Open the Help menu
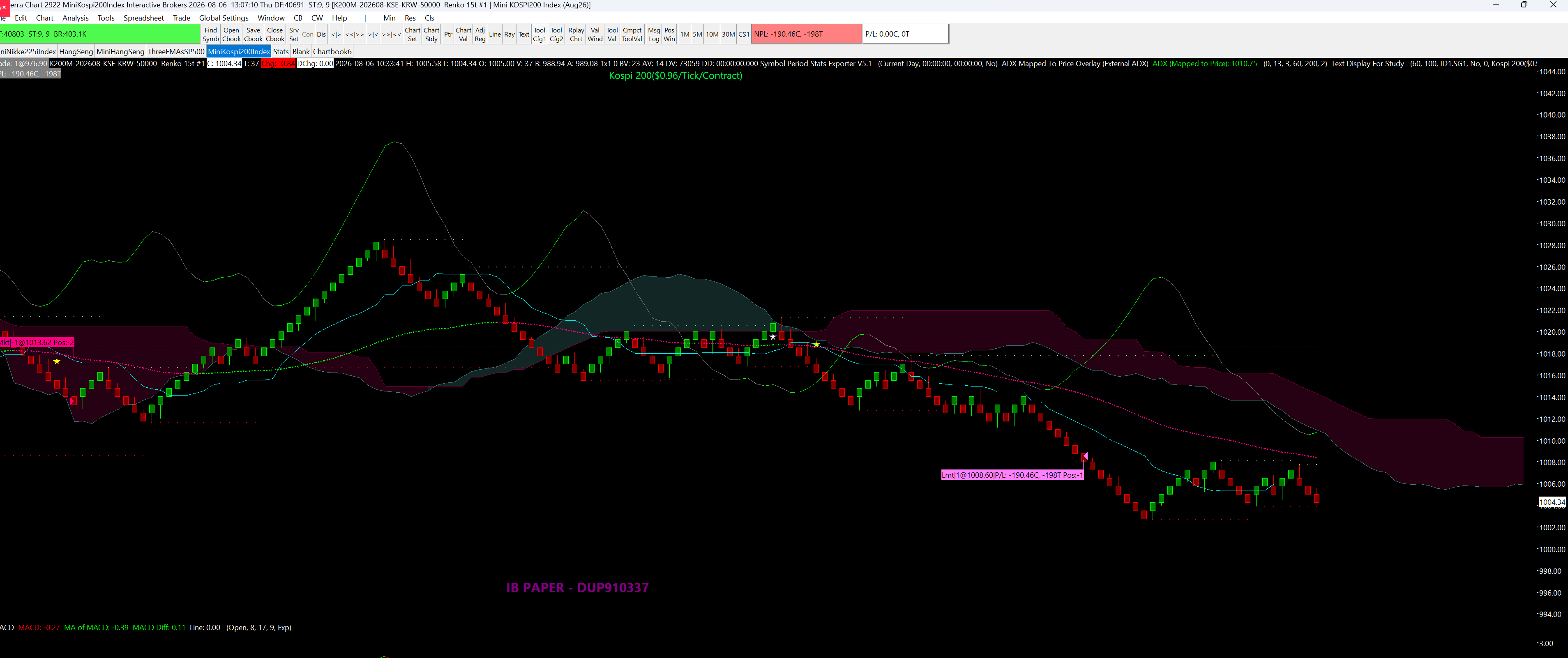 [340, 18]
